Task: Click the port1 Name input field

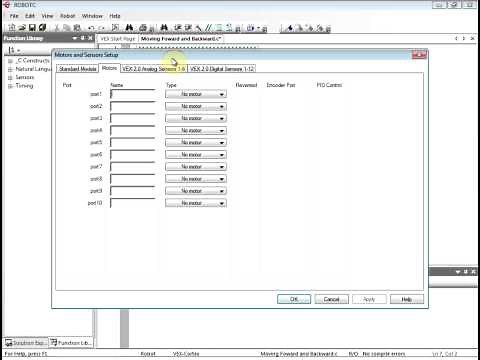Action: tap(133, 94)
